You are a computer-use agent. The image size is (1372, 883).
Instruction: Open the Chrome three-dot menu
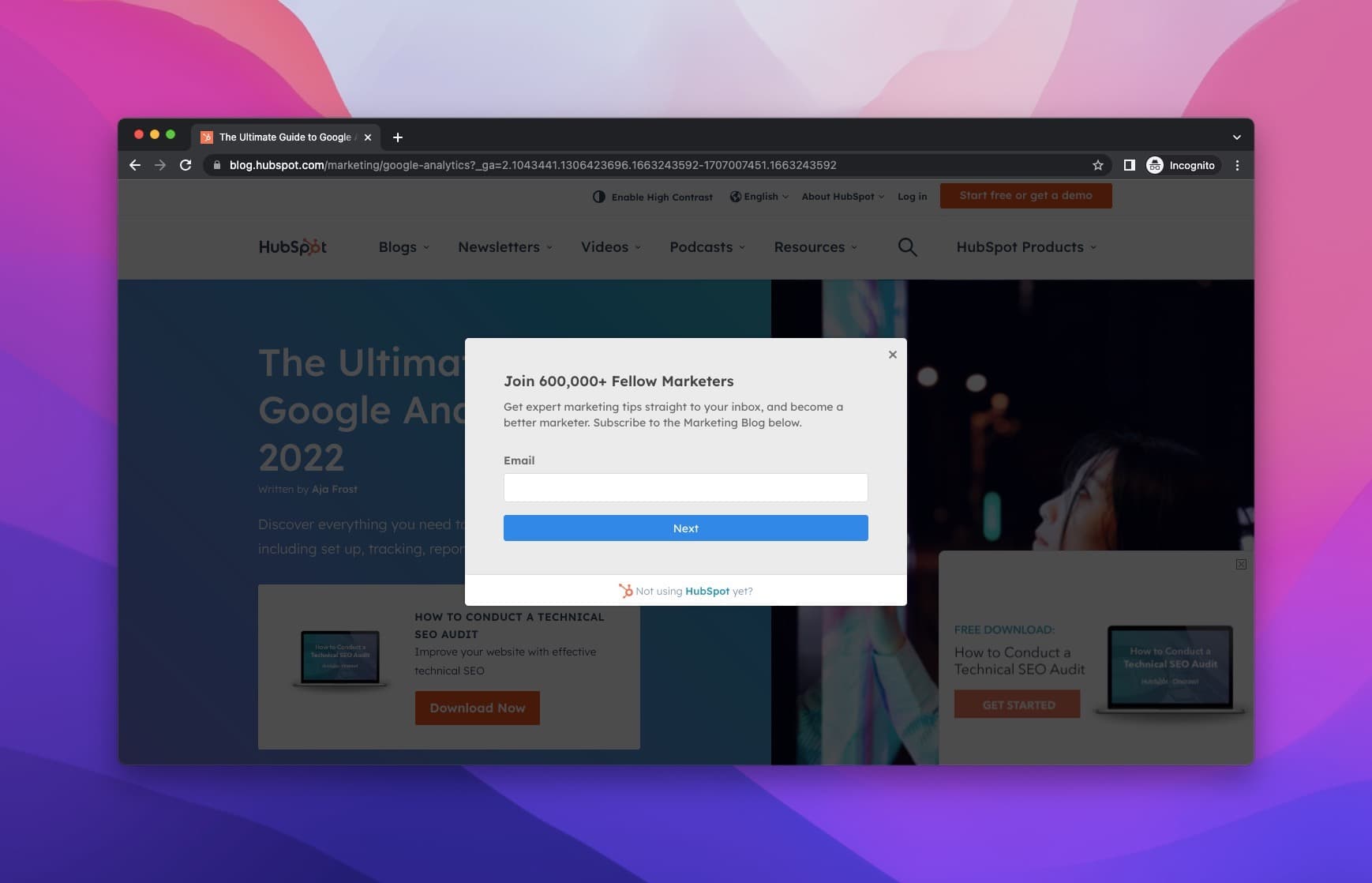click(x=1237, y=165)
